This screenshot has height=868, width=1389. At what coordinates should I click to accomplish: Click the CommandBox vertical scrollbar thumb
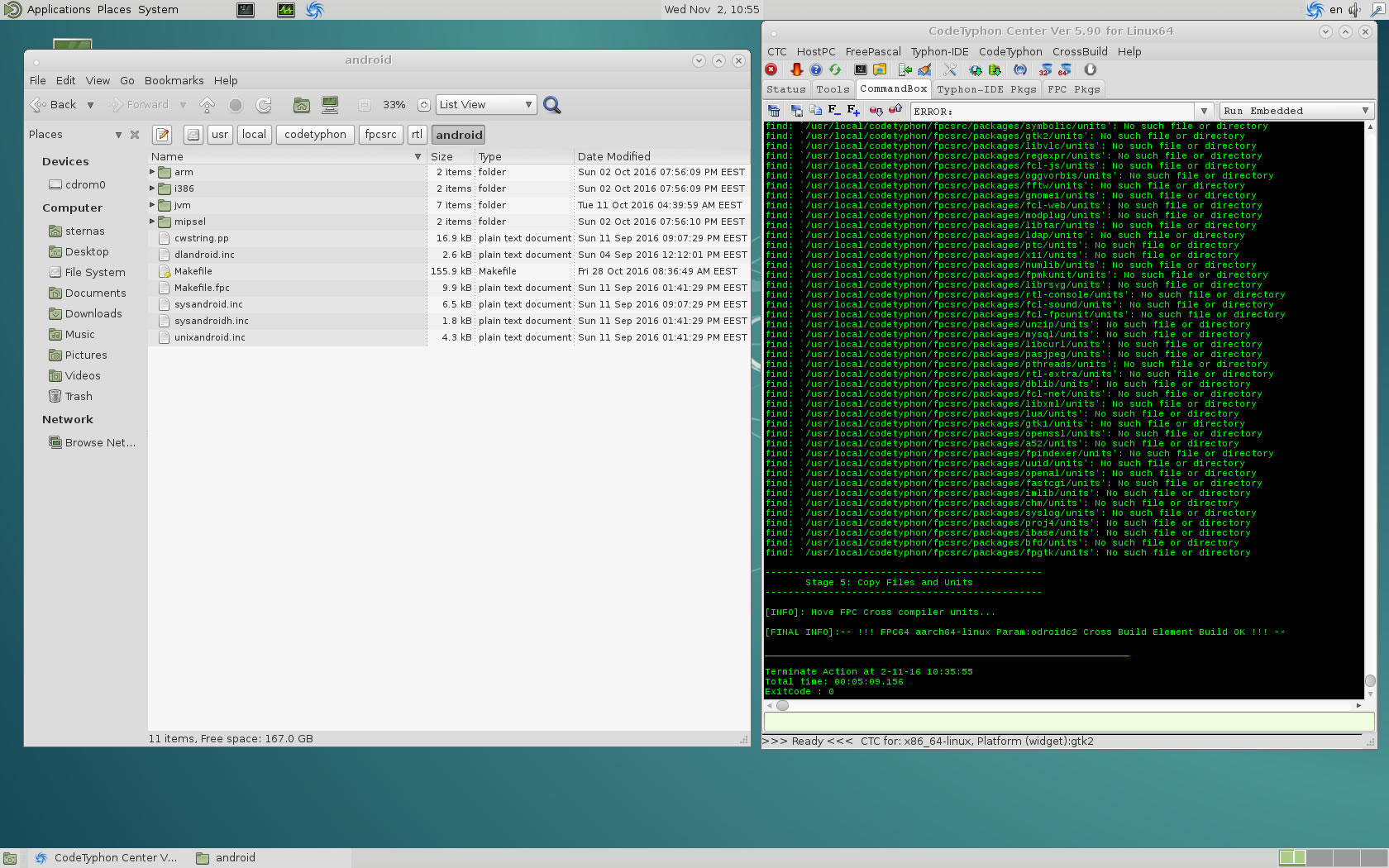coord(1370,680)
